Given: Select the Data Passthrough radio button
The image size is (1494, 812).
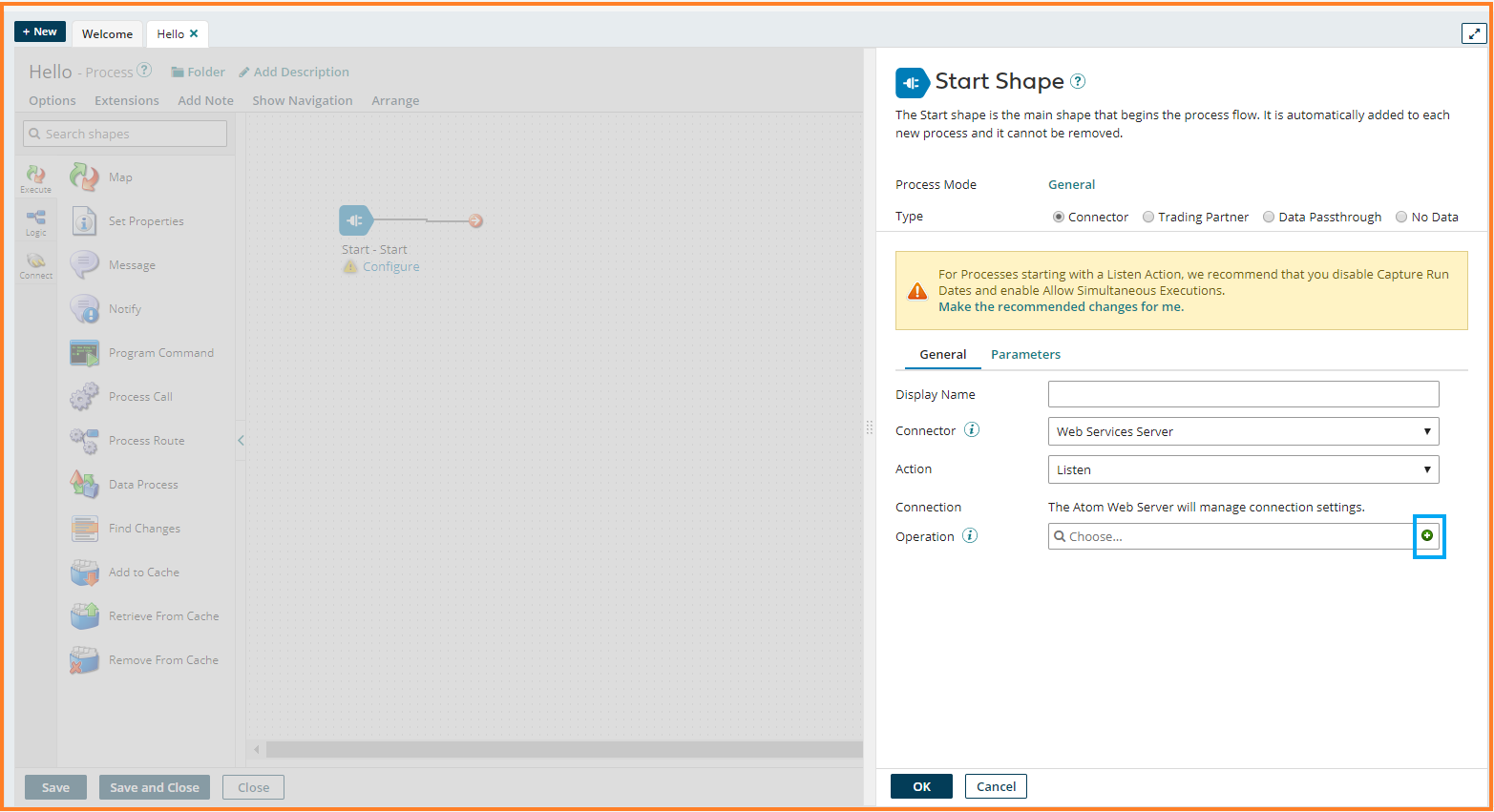Looking at the screenshot, I should (x=1269, y=218).
